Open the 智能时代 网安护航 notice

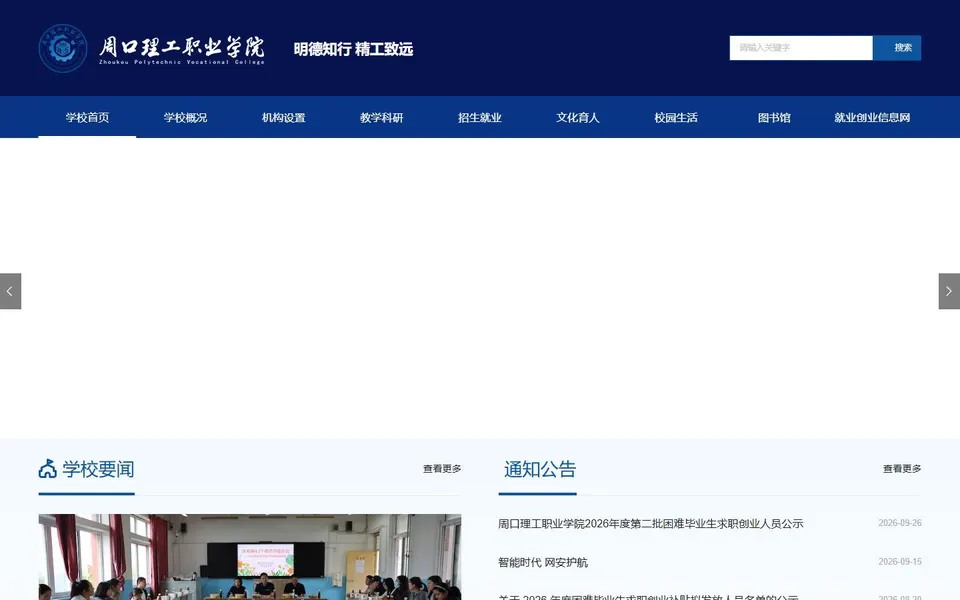coord(542,562)
